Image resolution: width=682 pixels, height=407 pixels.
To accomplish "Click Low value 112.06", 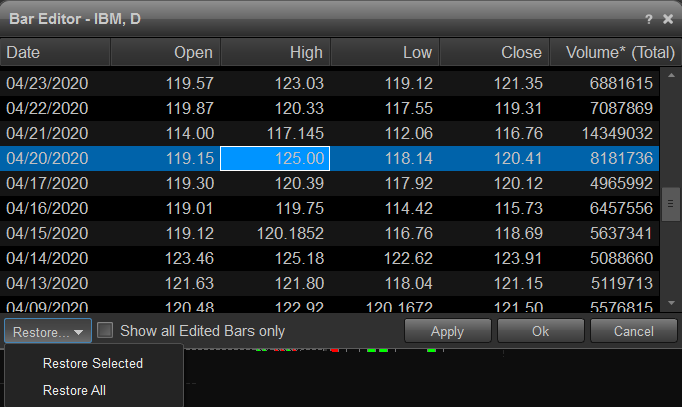I will 409,133.
